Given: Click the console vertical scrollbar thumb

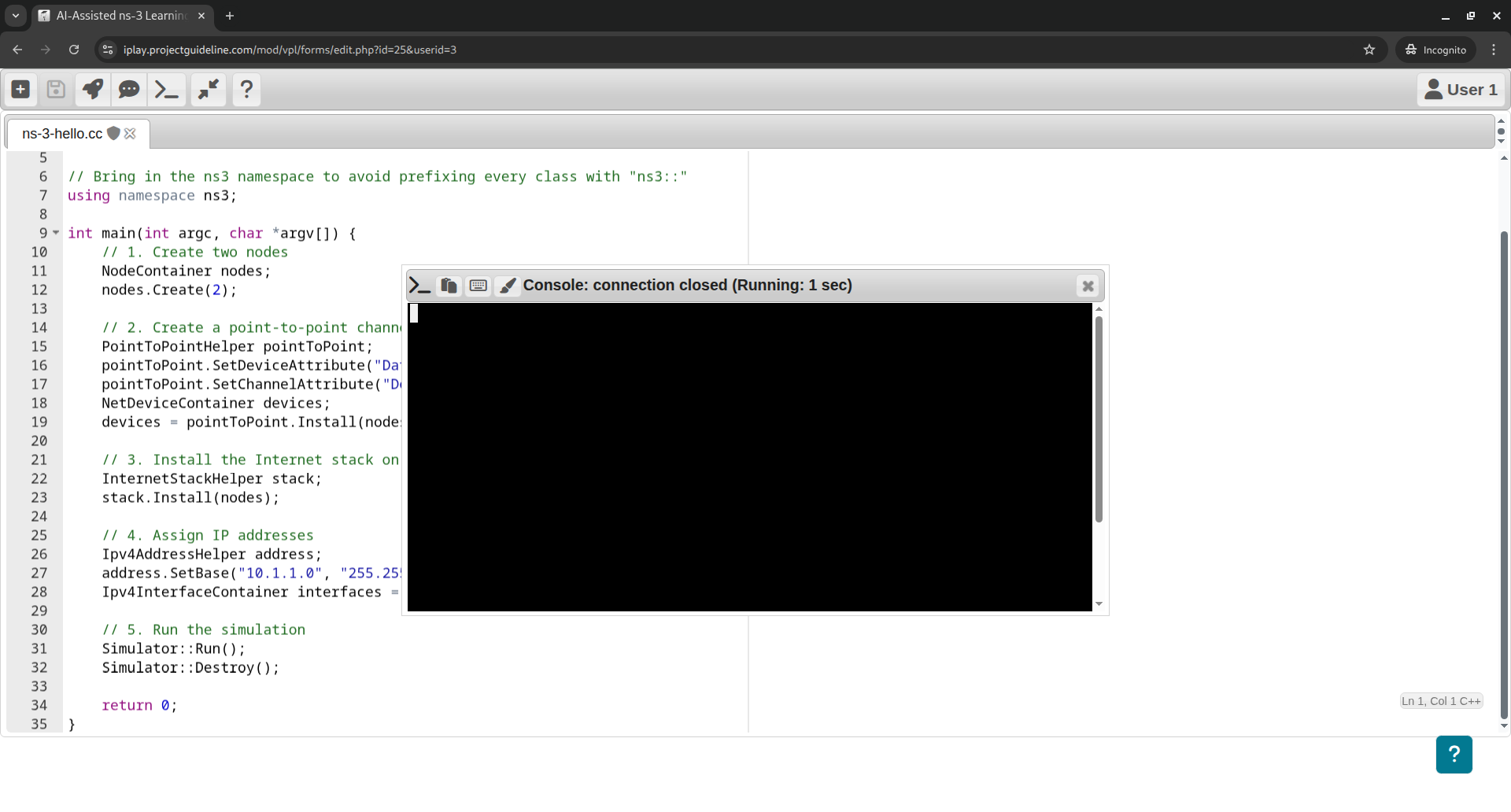Looking at the screenshot, I should pyautogui.click(x=1099, y=417).
